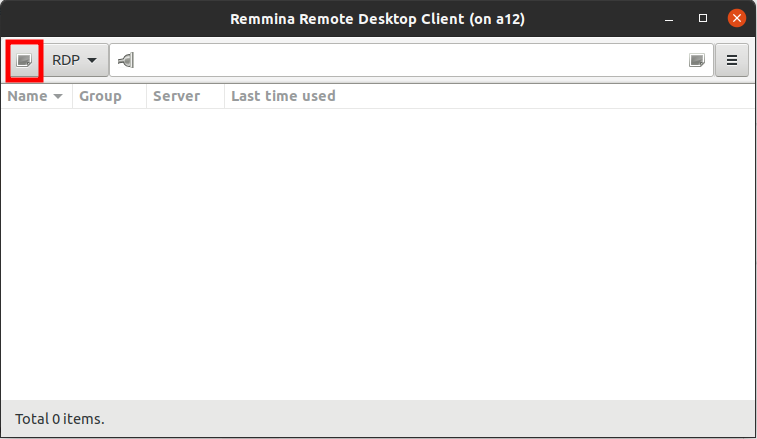Click blank header area after Last time used
This screenshot has height=439, width=757.
coord(550,96)
